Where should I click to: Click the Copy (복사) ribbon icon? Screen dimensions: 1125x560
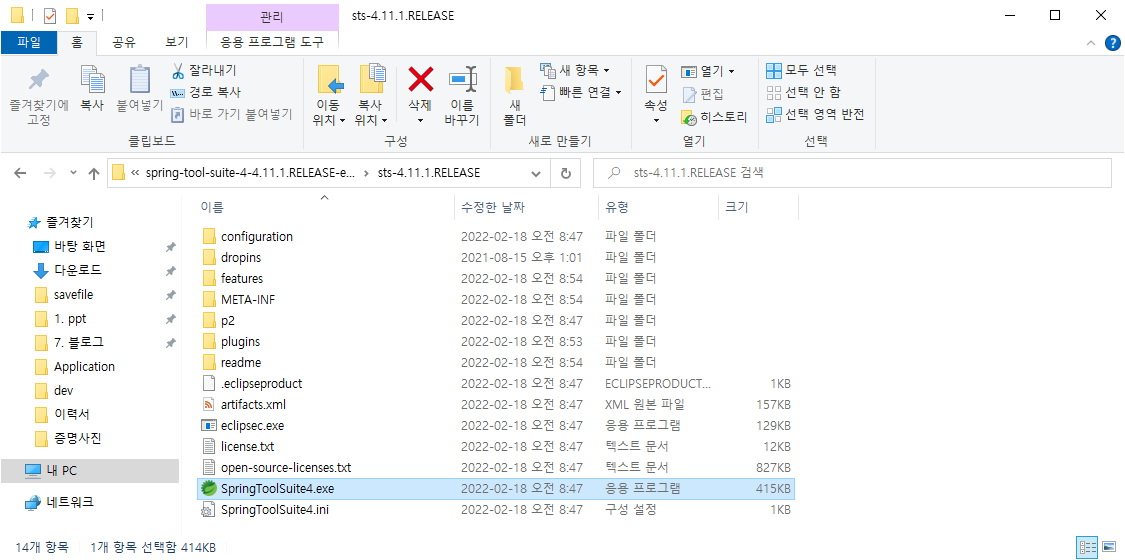click(x=93, y=79)
